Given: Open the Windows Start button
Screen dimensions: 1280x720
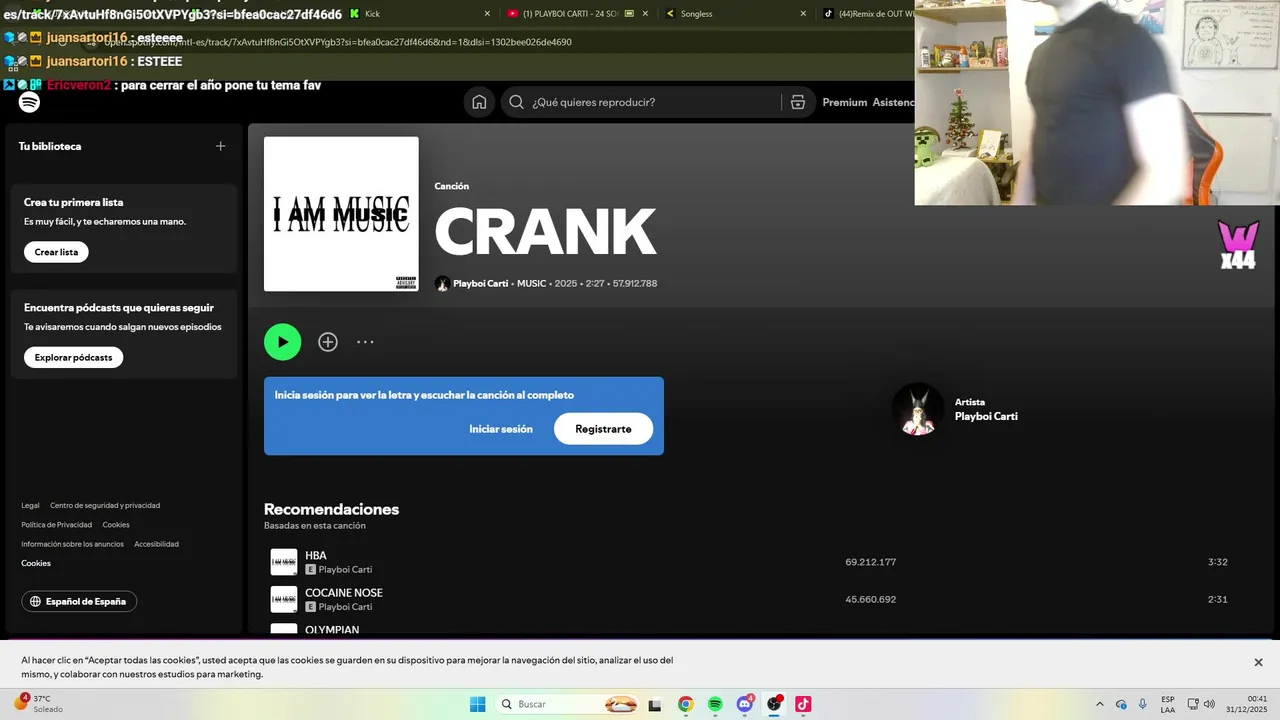Looking at the screenshot, I should tap(477, 704).
